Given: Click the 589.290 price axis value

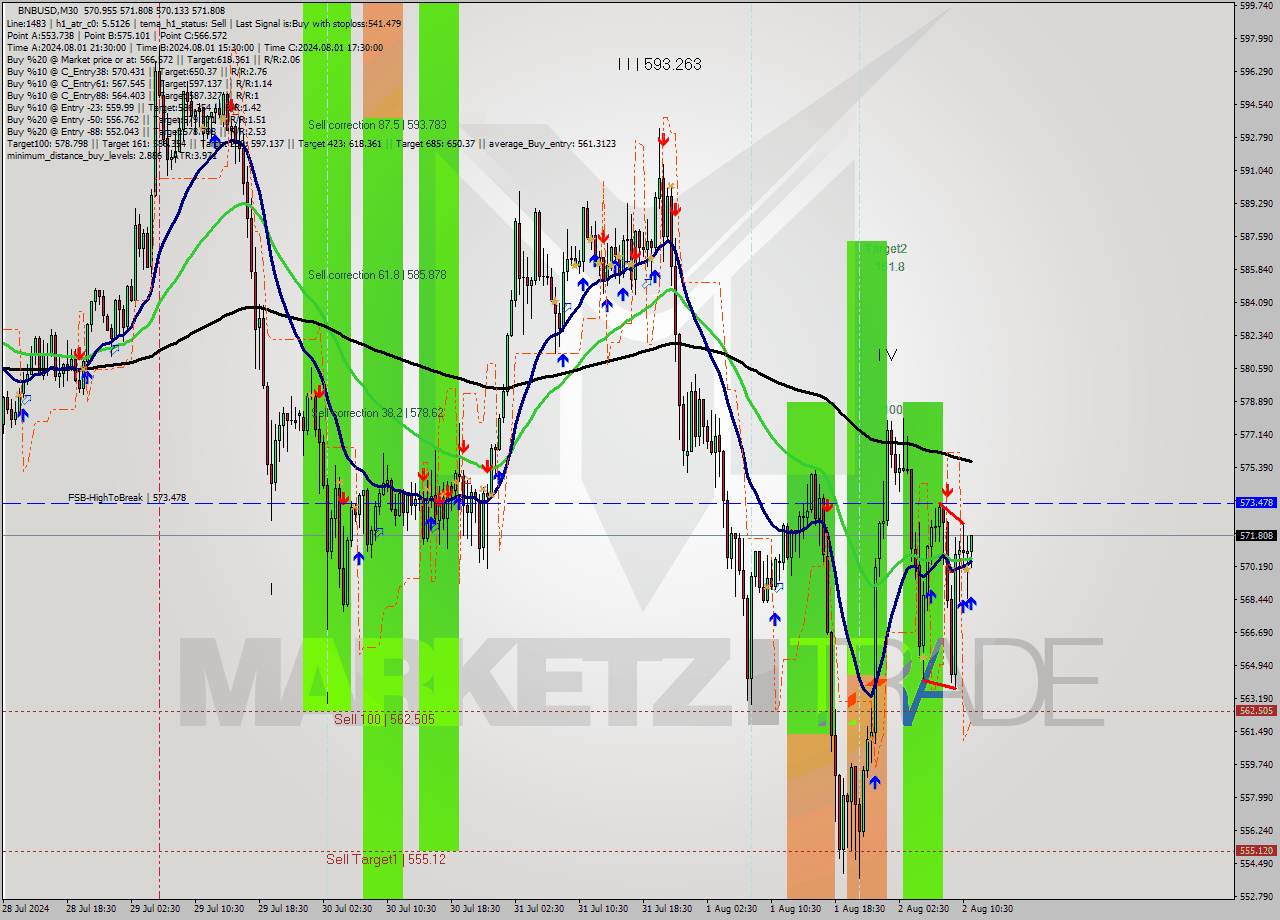Looking at the screenshot, I should pyautogui.click(x=1256, y=204).
